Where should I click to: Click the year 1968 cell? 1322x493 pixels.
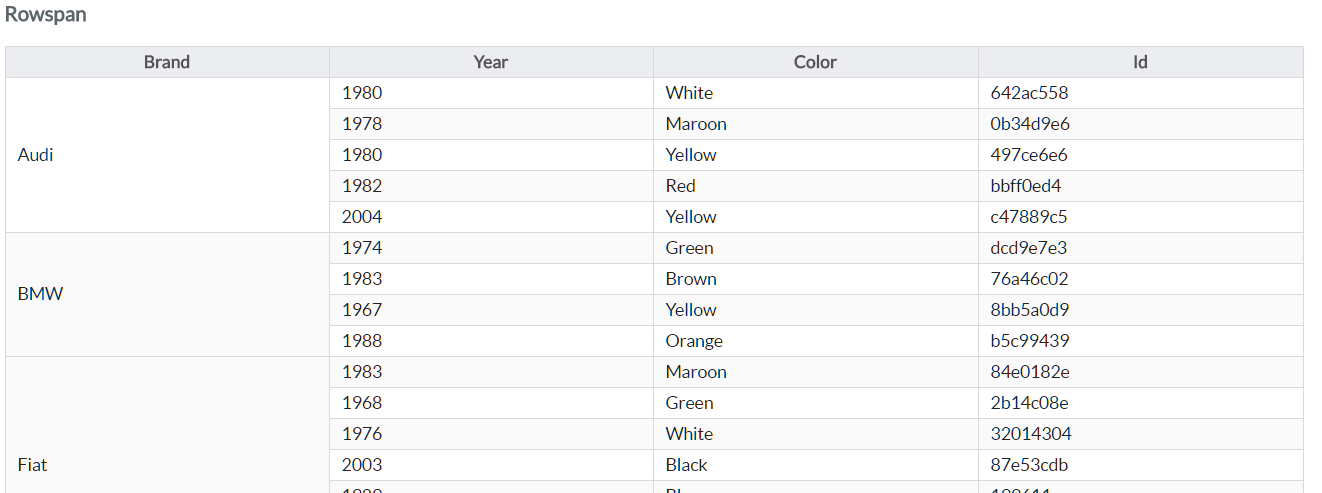pos(491,403)
